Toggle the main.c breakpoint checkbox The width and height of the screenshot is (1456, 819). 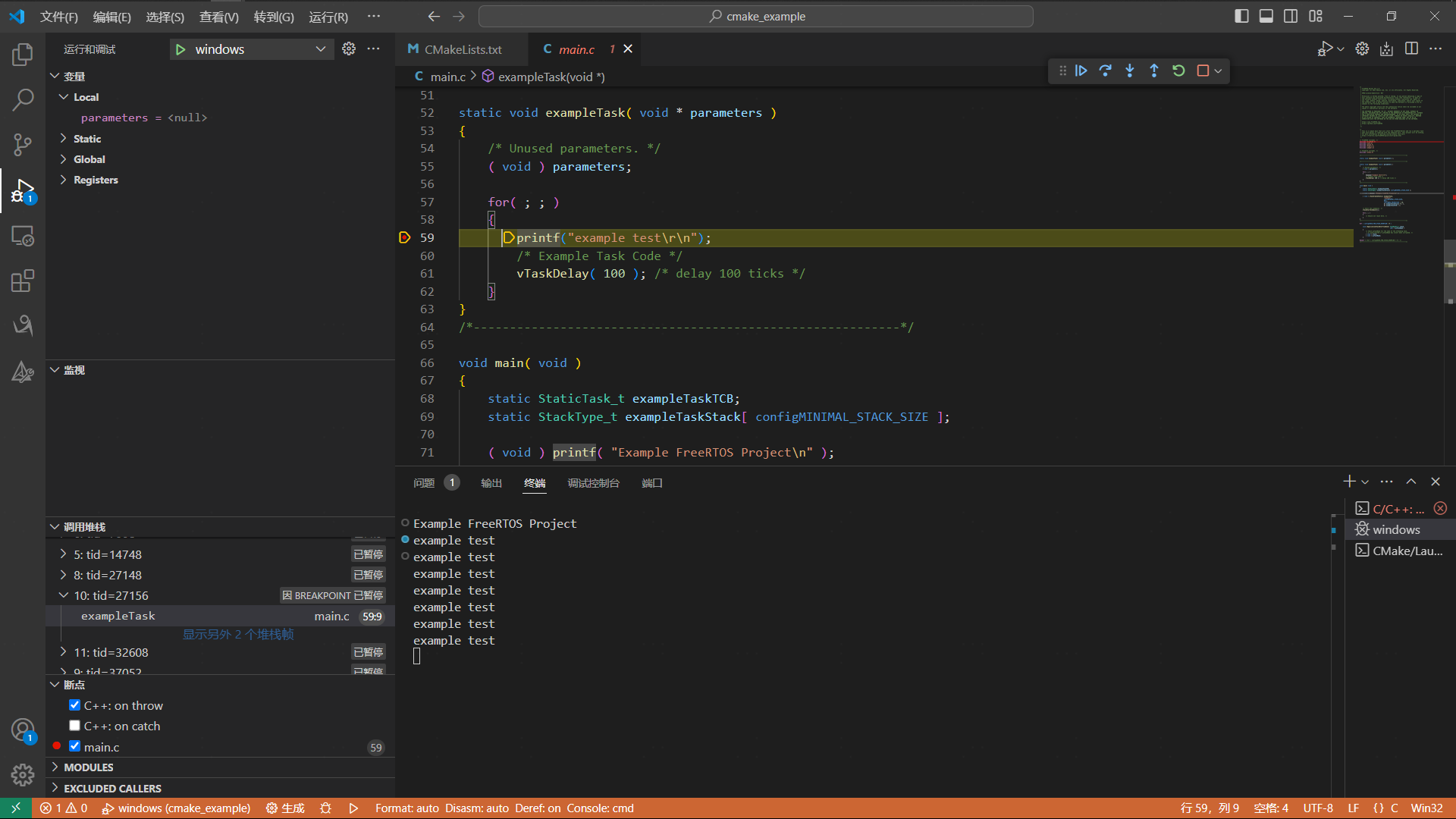coord(74,746)
